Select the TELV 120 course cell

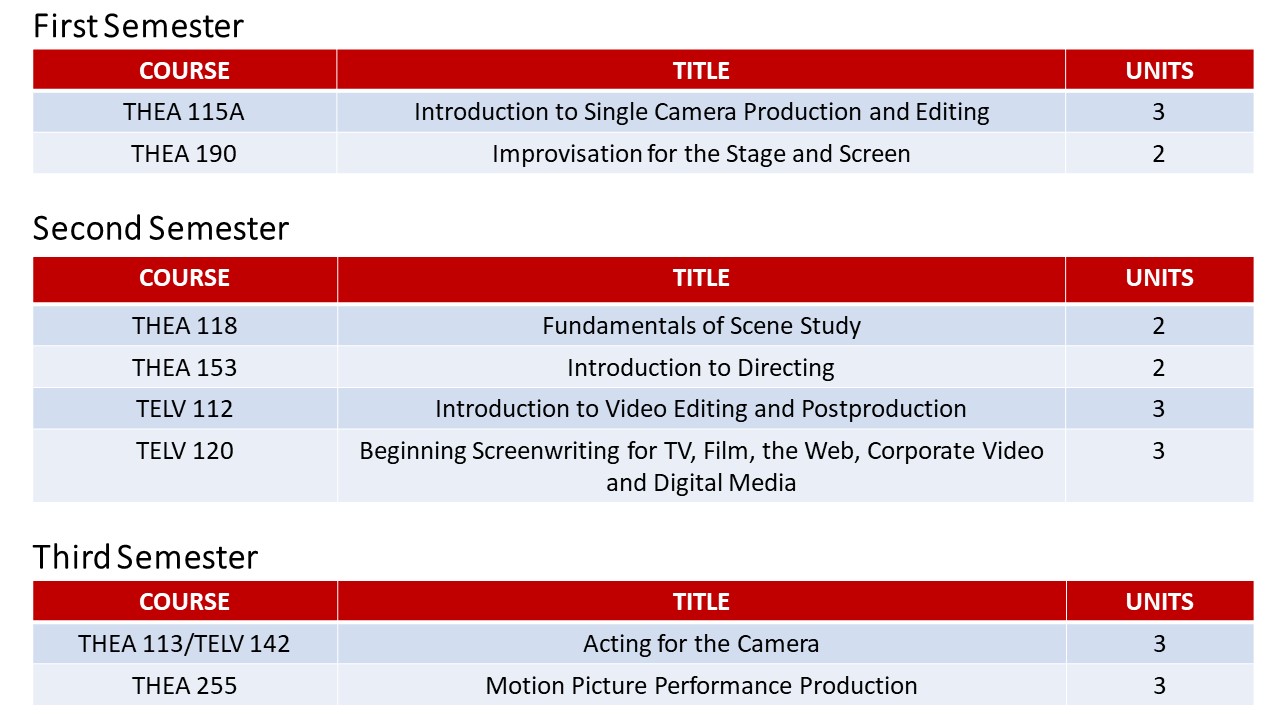coord(184,451)
